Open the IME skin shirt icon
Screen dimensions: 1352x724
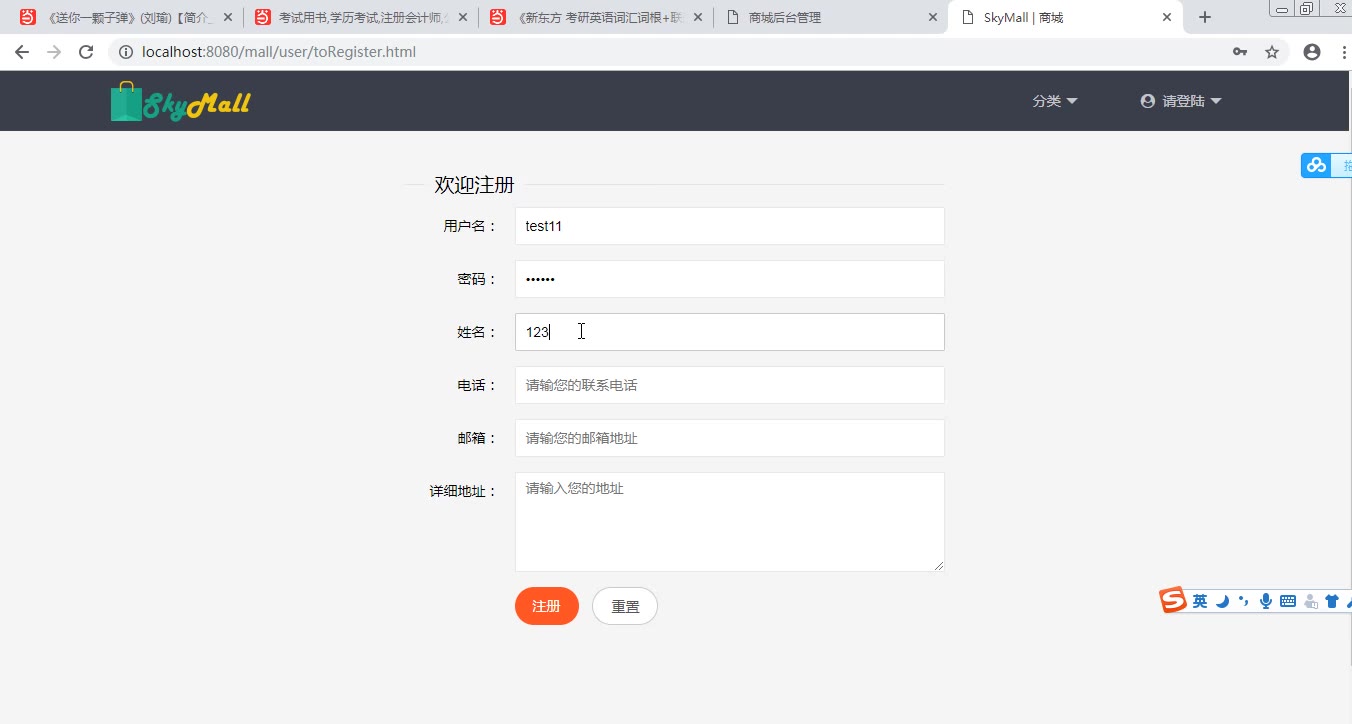1332,601
